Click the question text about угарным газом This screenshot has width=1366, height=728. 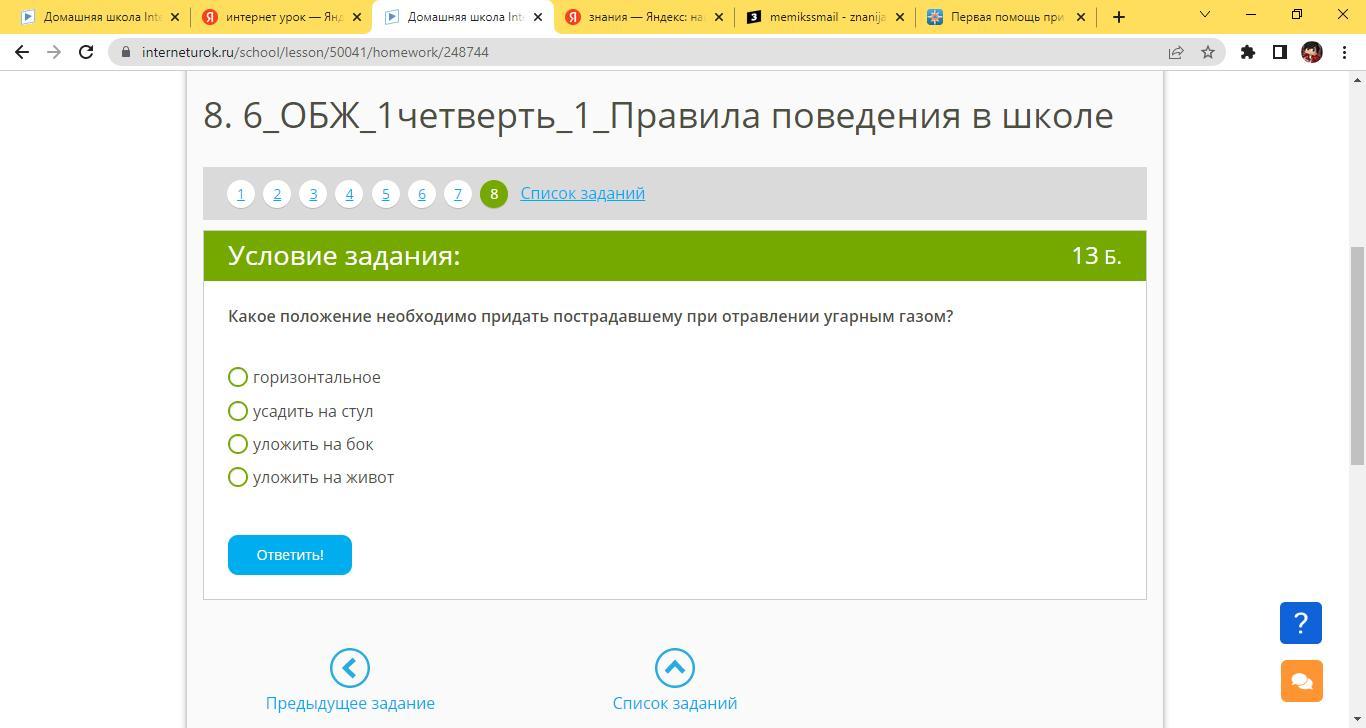(x=590, y=316)
